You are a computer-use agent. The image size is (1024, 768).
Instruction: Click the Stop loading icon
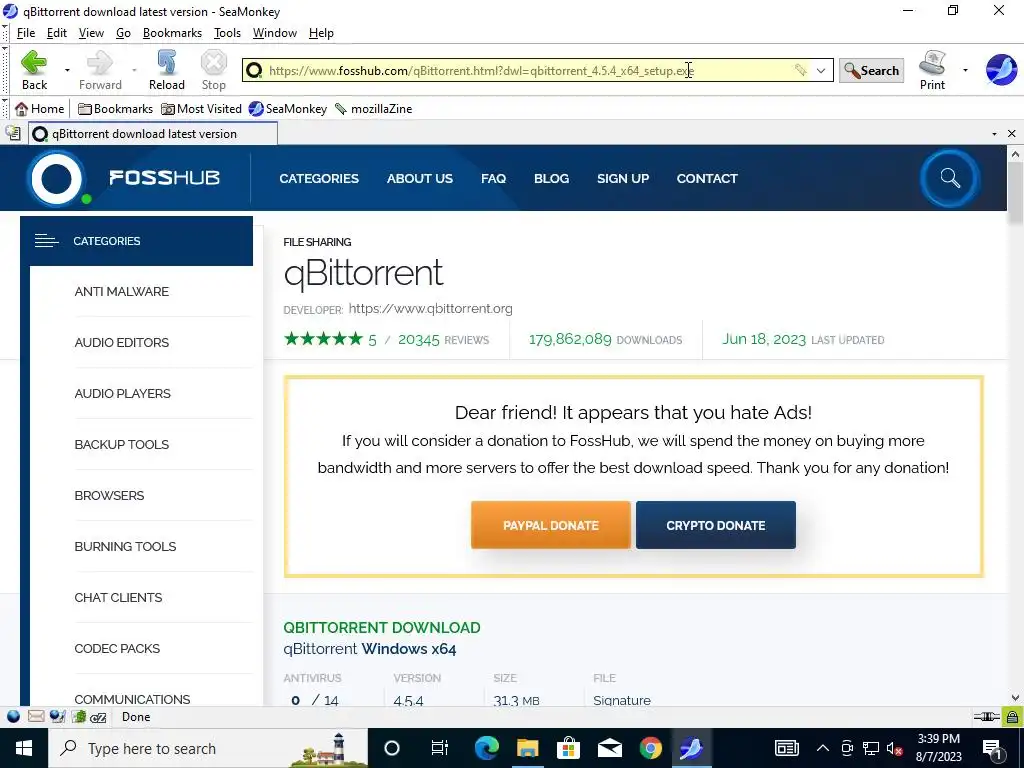214,63
